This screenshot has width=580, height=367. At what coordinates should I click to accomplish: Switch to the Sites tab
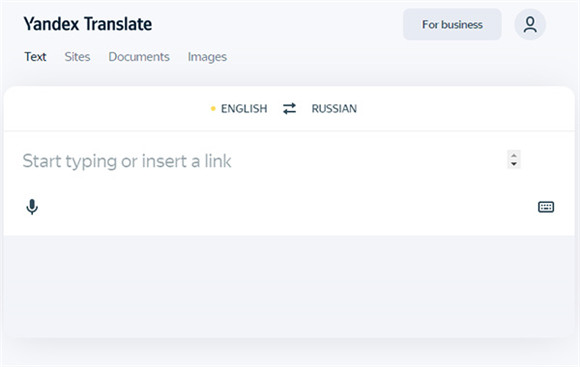pos(77,57)
